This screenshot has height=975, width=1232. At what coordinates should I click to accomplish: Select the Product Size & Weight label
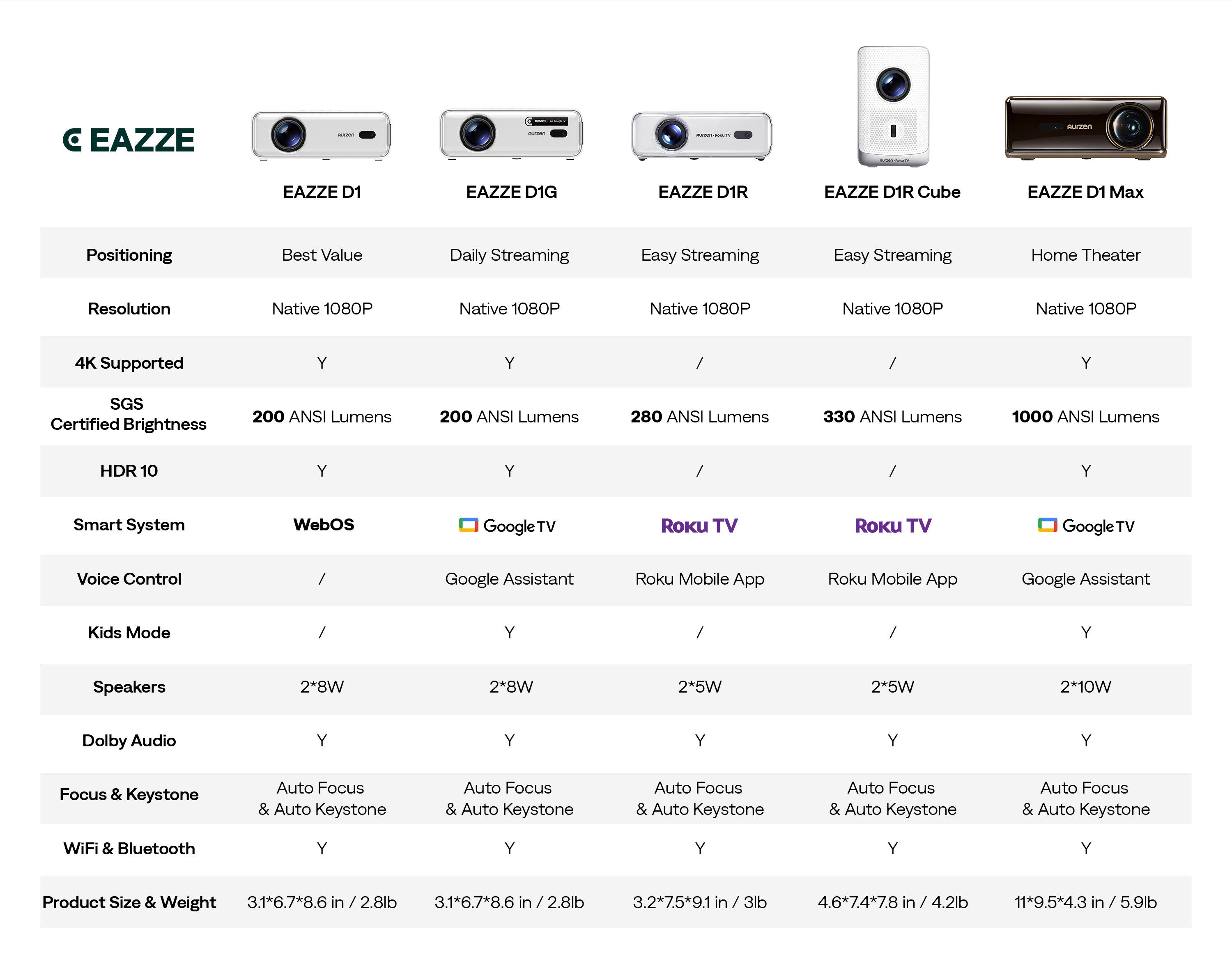pyautogui.click(x=129, y=902)
